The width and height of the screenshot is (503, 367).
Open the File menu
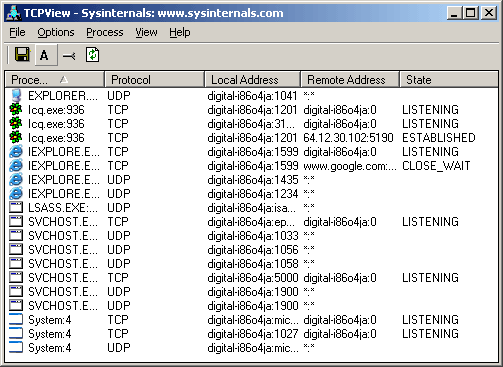[17, 32]
